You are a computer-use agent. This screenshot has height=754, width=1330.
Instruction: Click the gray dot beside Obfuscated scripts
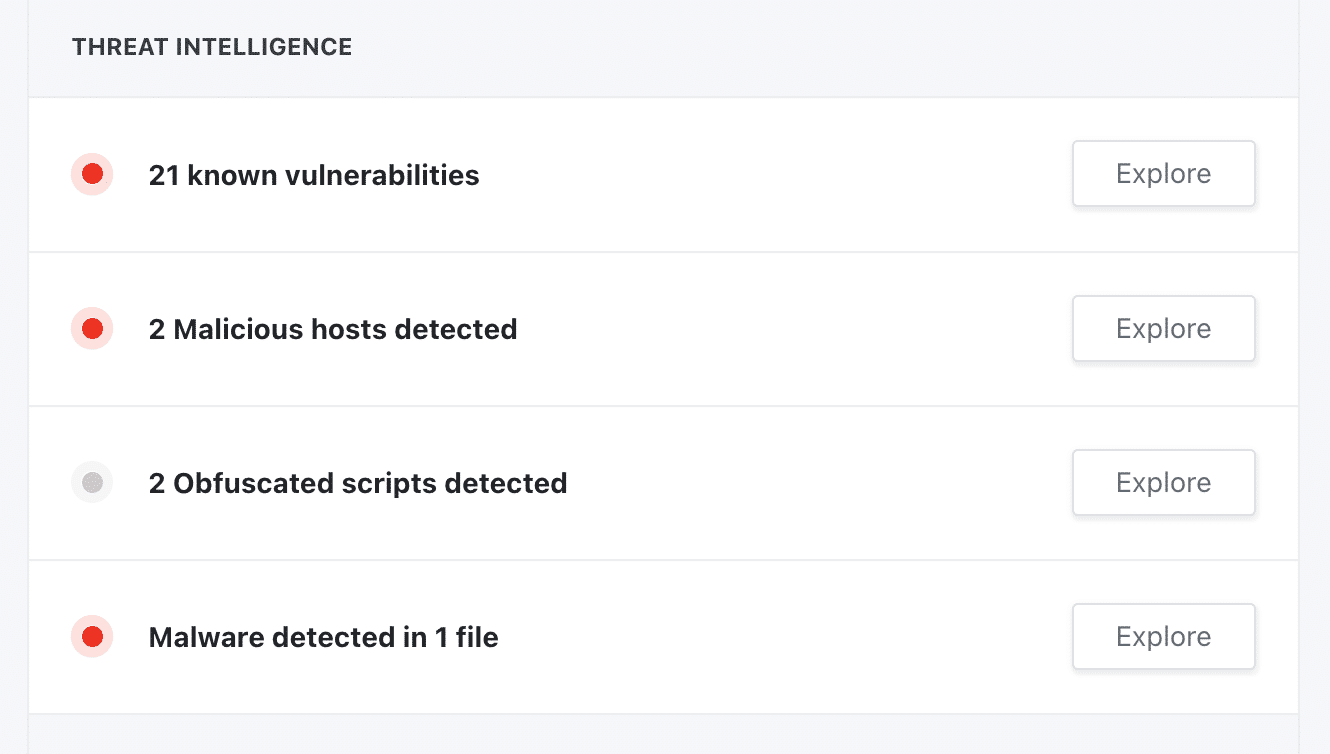[92, 483]
